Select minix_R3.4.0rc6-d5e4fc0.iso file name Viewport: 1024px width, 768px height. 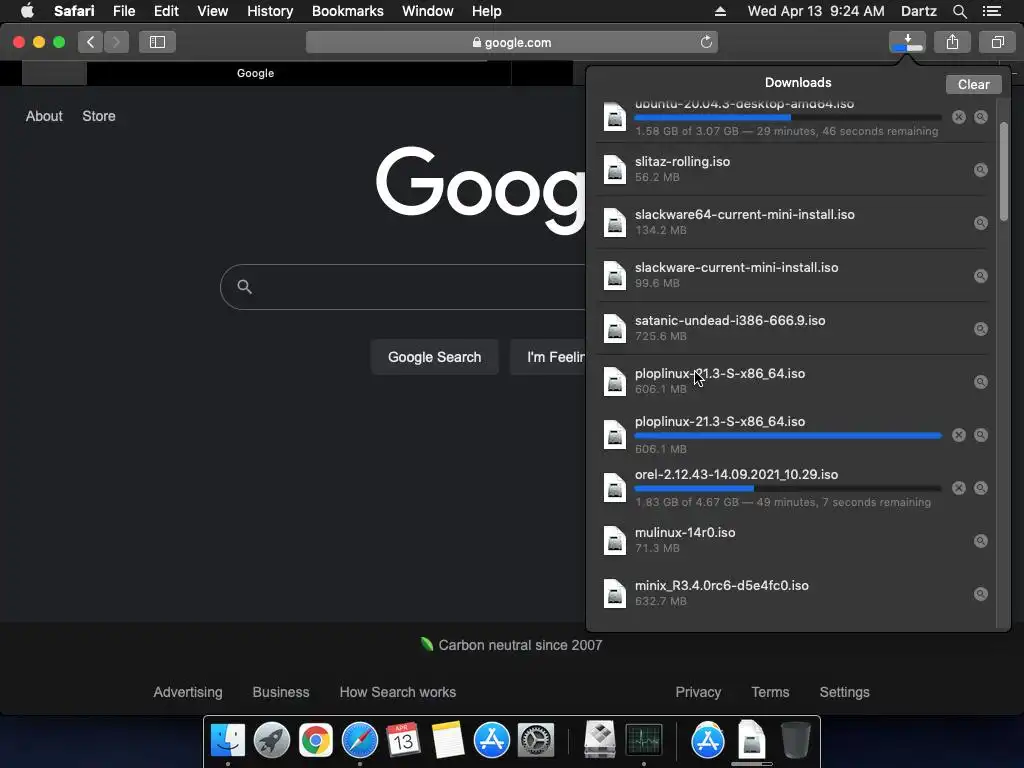[x=722, y=586]
